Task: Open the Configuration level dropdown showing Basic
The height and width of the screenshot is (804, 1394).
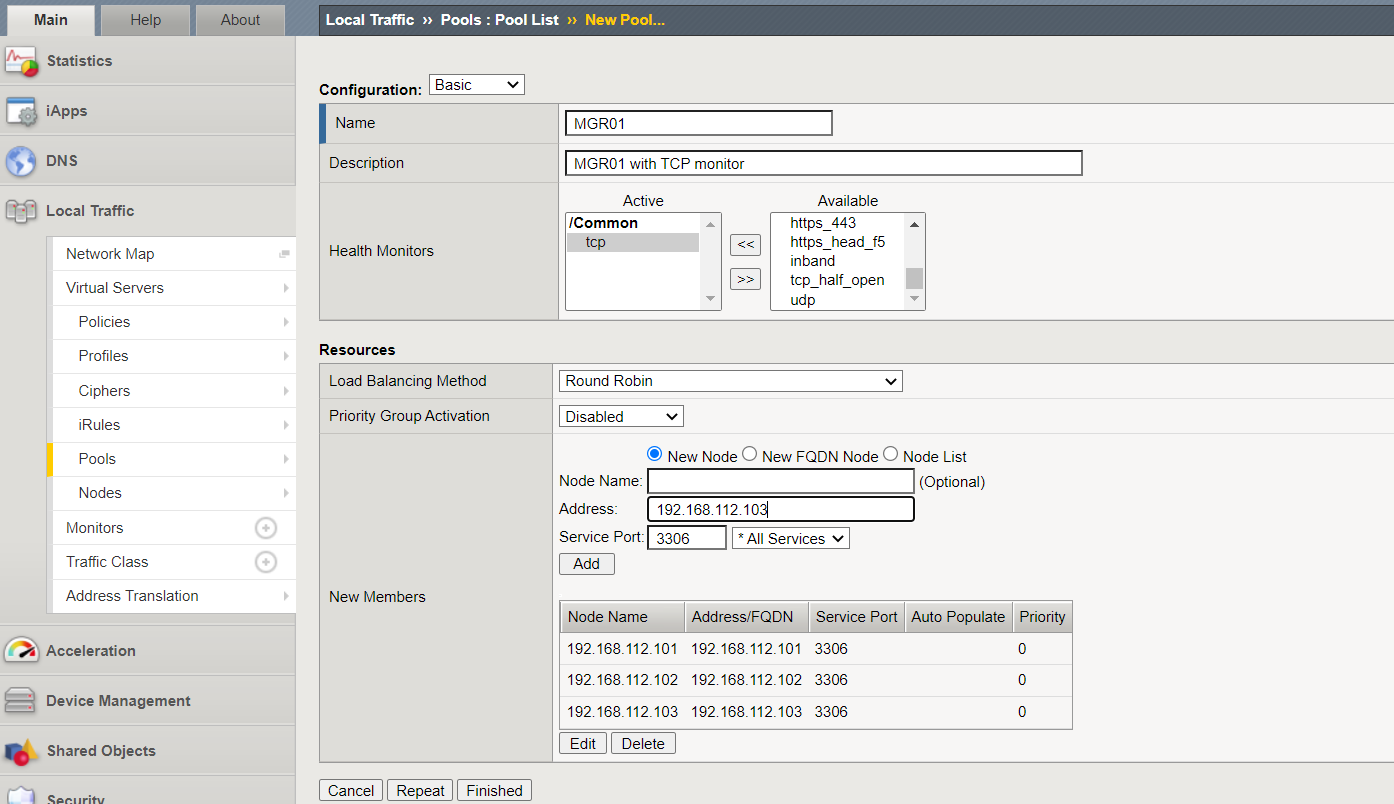Action: click(476, 84)
